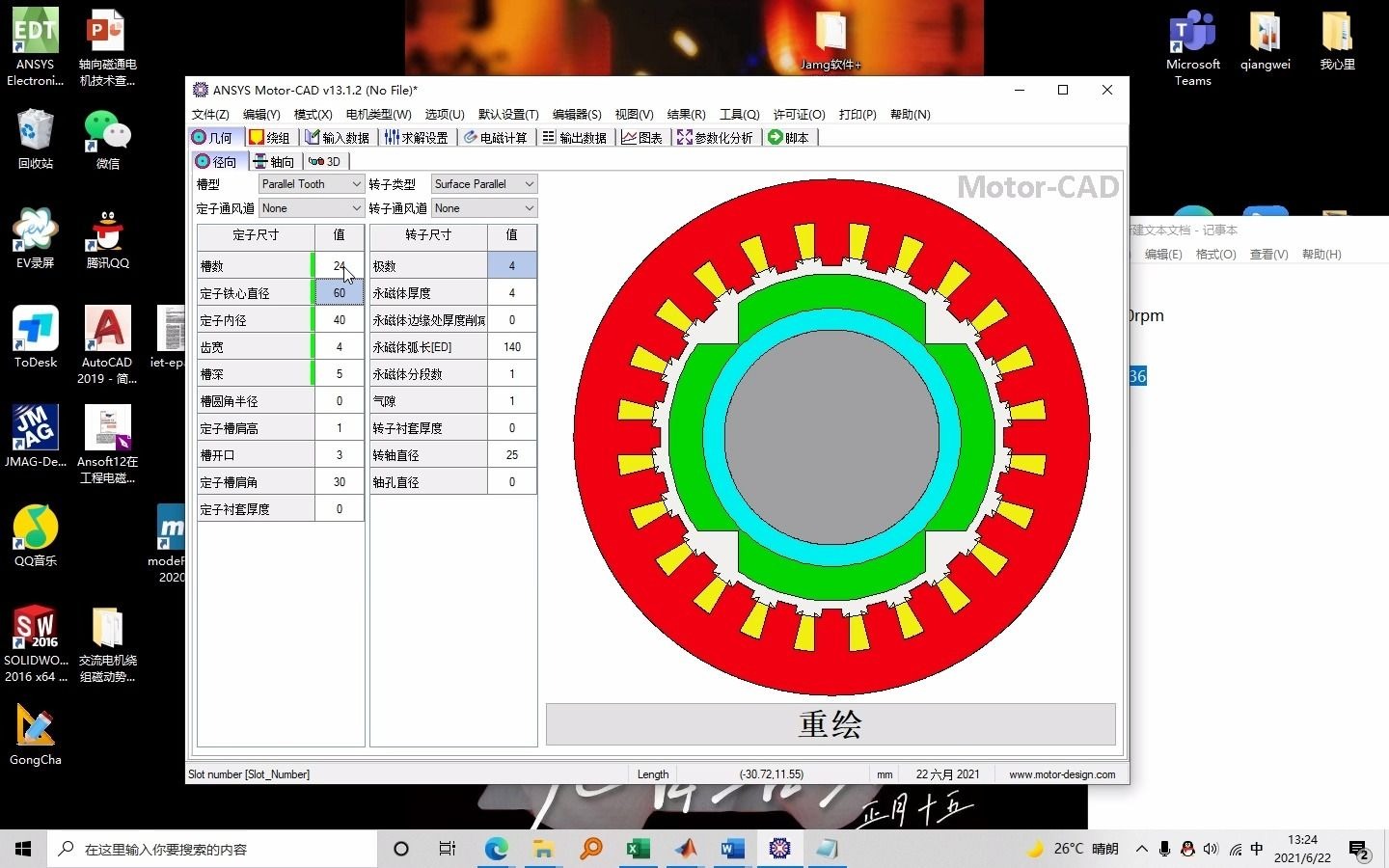Open the GongCha desktop icon
The height and width of the screenshot is (868, 1389).
[35, 734]
